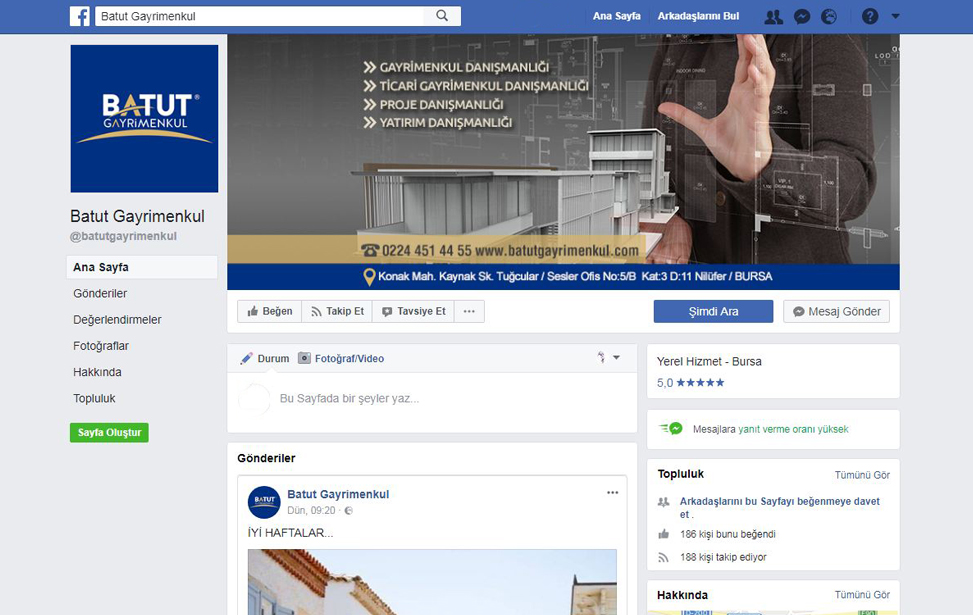Open Fotoğraflar in the sidebar
This screenshot has width=973, height=615.
click(x=101, y=346)
